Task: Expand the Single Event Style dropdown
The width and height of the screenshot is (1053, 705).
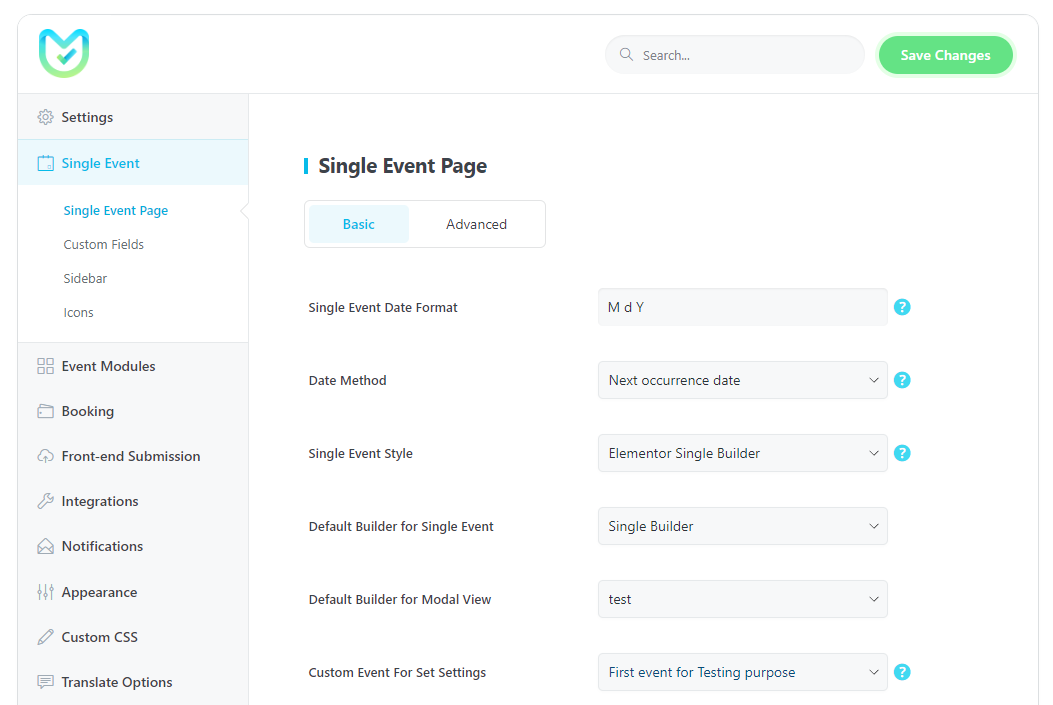Action: pos(742,453)
